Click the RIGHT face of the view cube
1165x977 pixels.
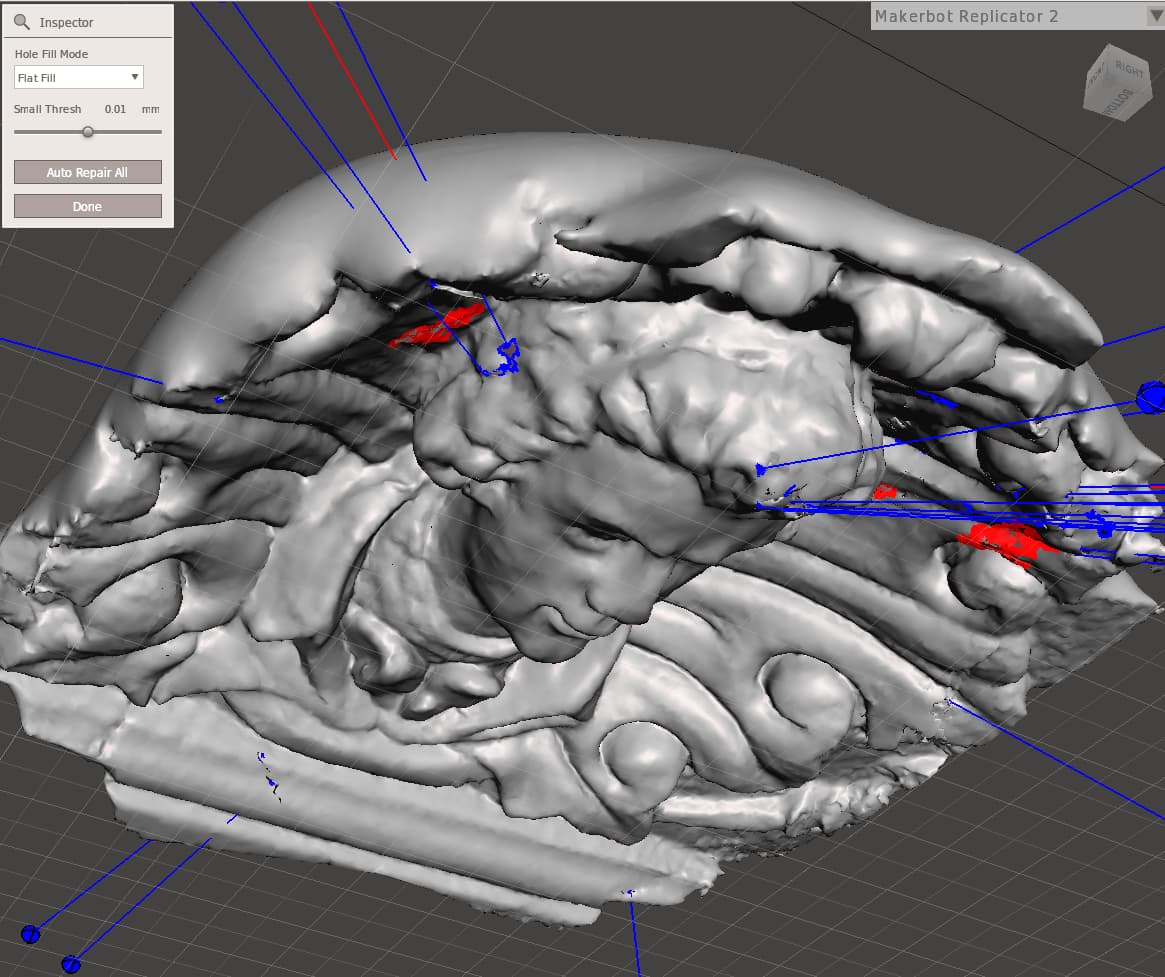(x=1130, y=70)
